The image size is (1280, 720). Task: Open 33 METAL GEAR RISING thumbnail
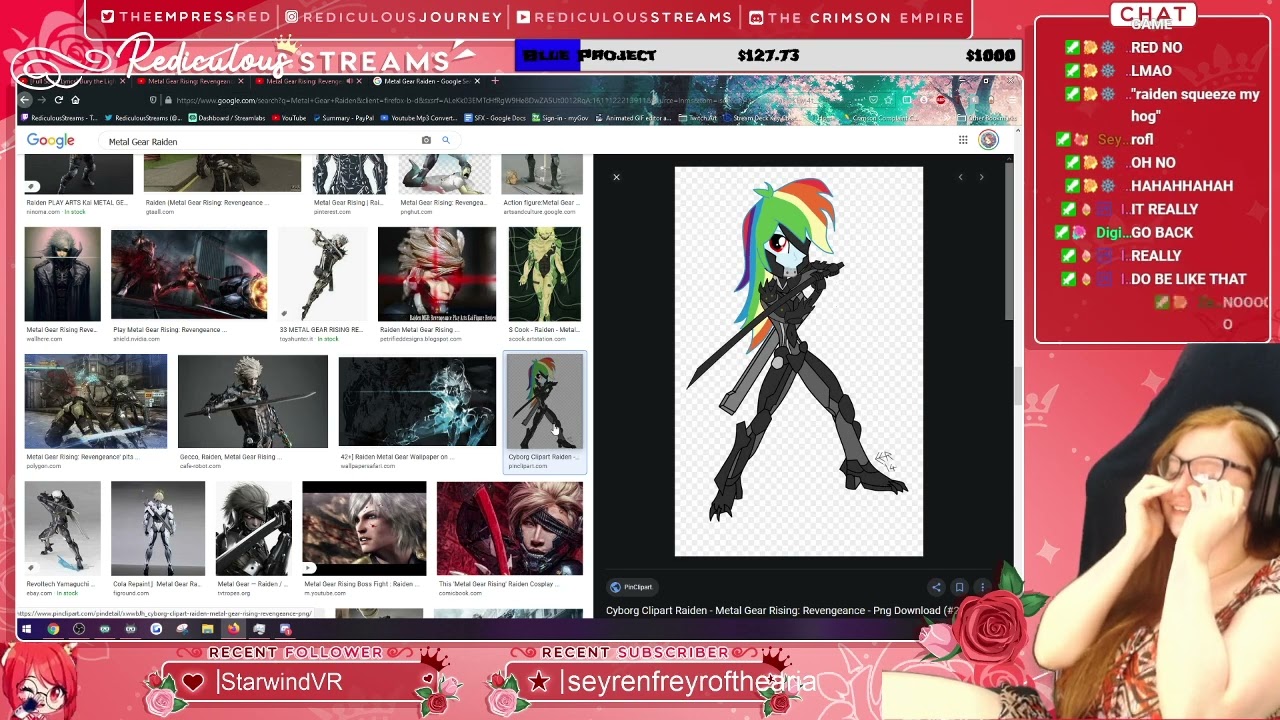tap(322, 274)
